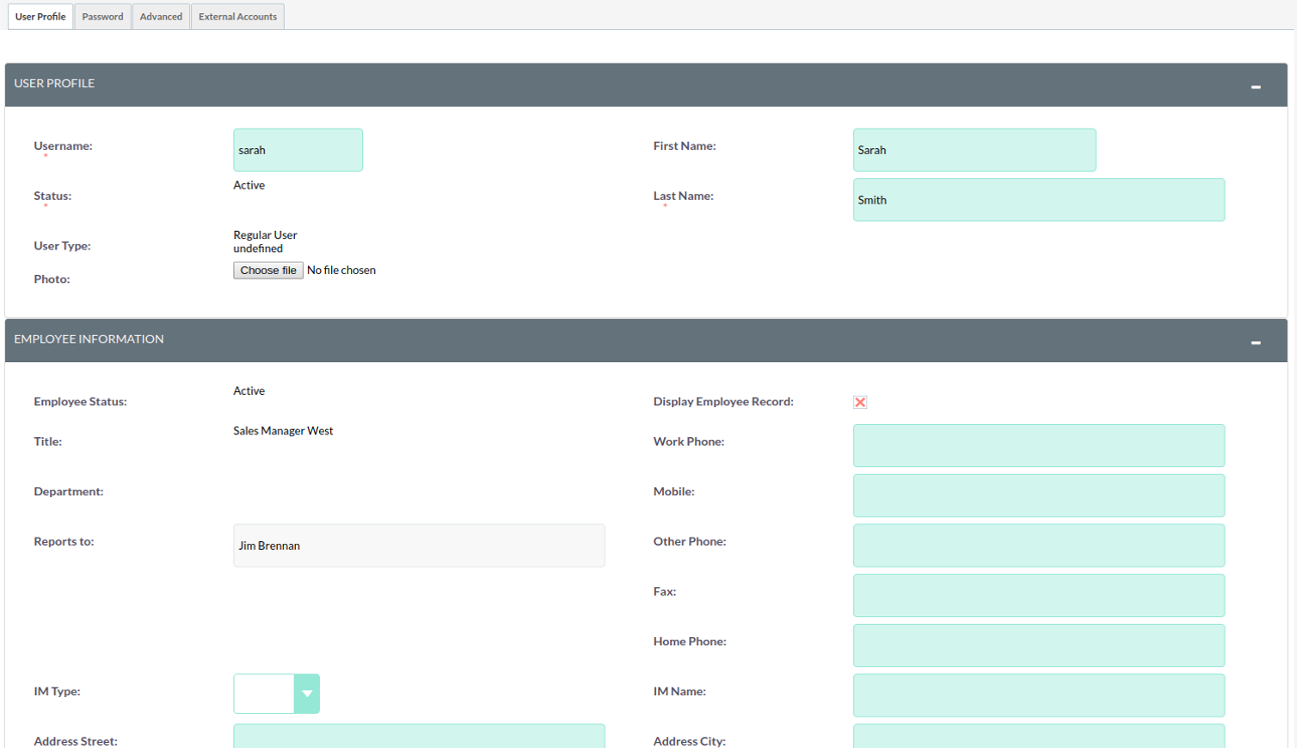Image resolution: width=1297 pixels, height=748 pixels.
Task: Click the Username input field
Action: pos(298,150)
